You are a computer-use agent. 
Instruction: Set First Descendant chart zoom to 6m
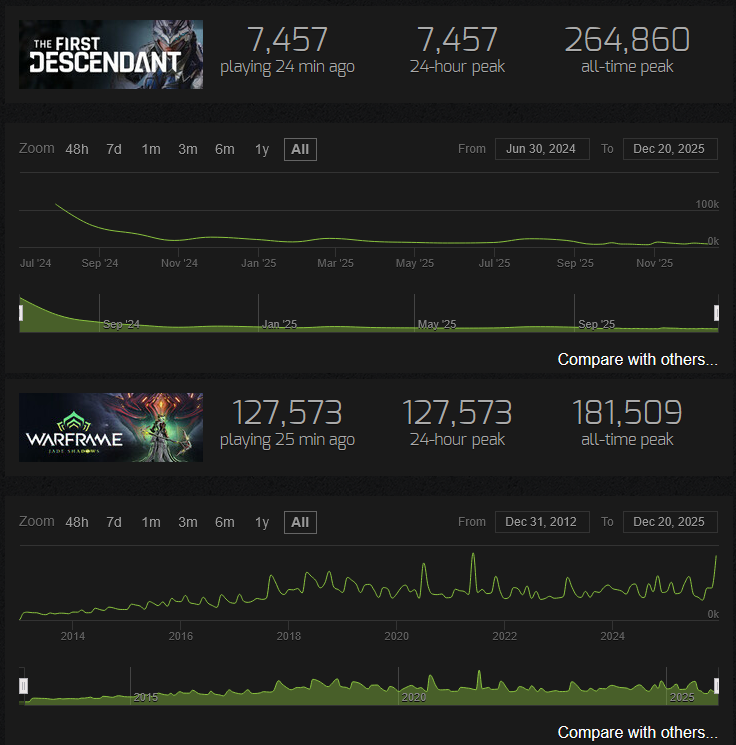coord(225,149)
